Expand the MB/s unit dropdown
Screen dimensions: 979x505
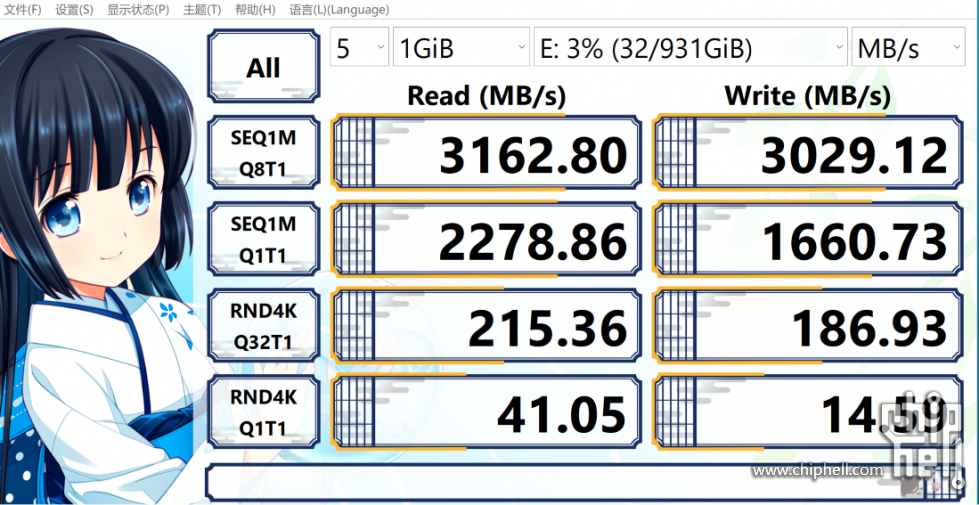click(909, 47)
